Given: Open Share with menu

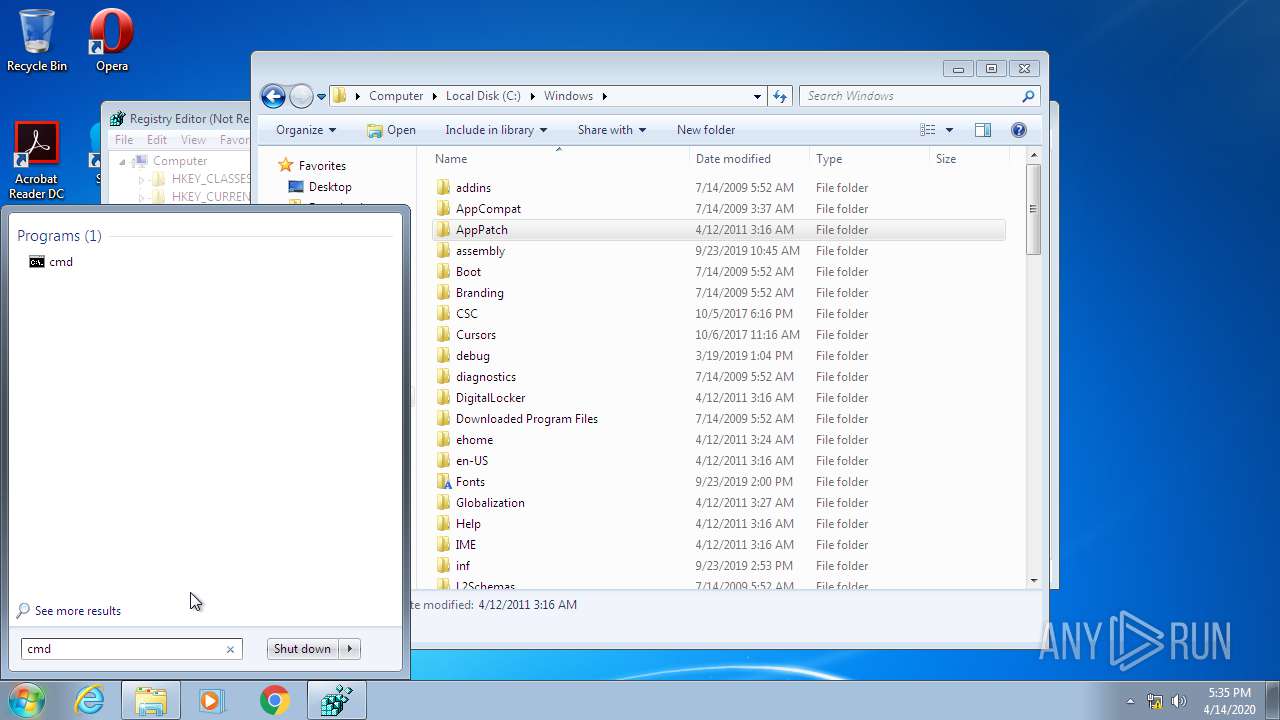Looking at the screenshot, I should (612, 130).
